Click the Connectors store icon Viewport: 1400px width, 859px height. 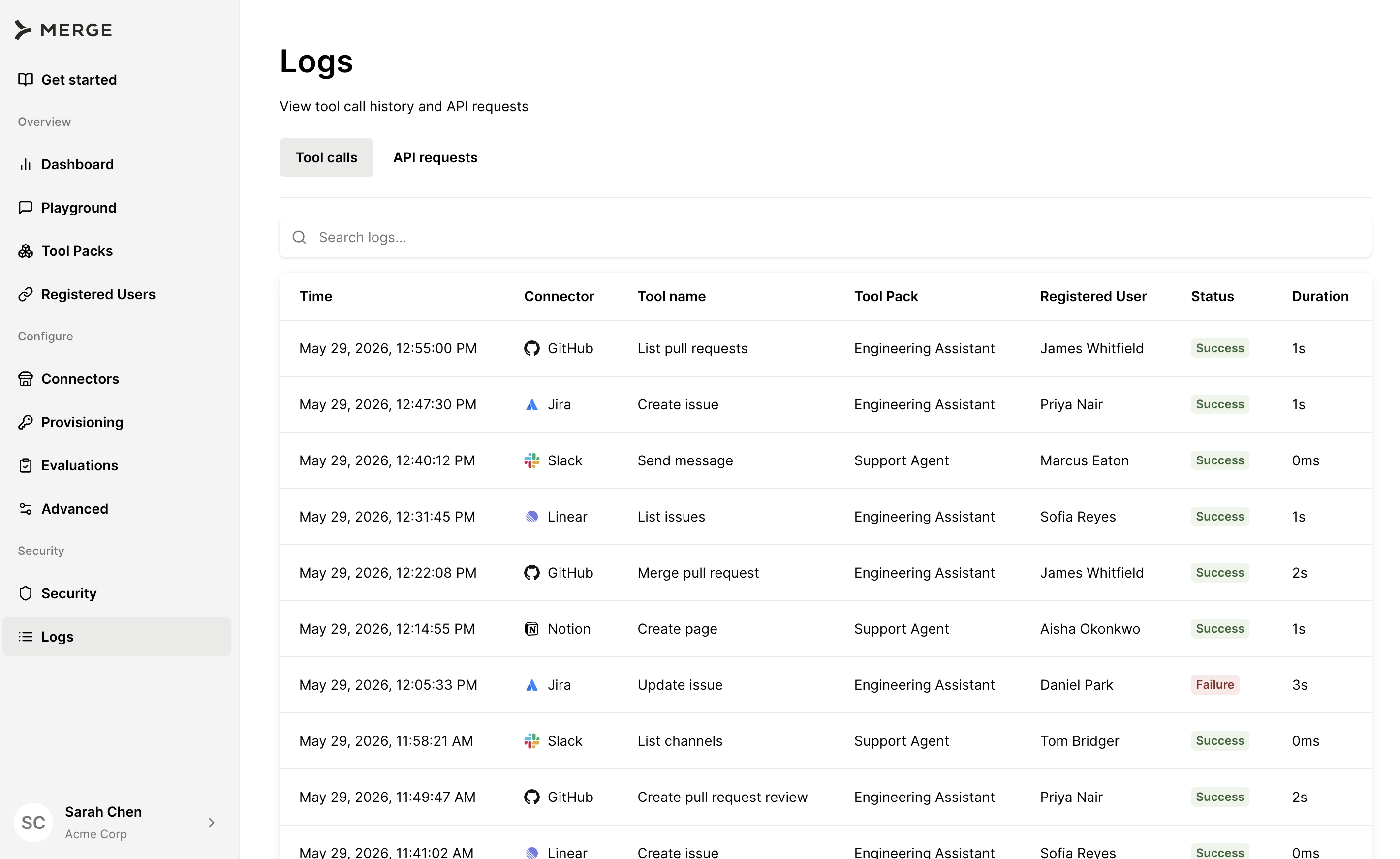[x=26, y=379]
